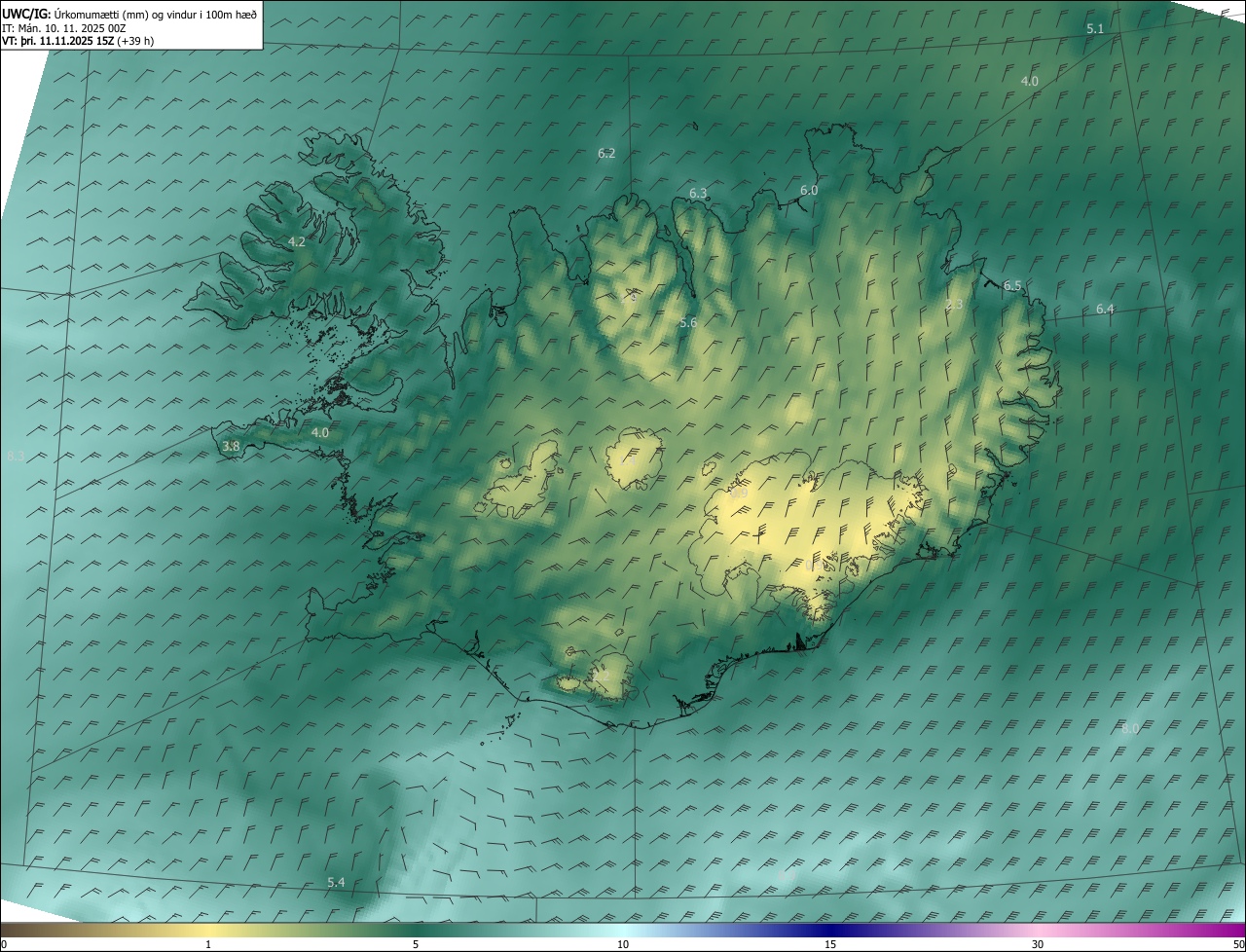Image resolution: width=1246 pixels, height=952 pixels.
Task: Click the map title starting with UWC/IG
Action: coord(129,14)
